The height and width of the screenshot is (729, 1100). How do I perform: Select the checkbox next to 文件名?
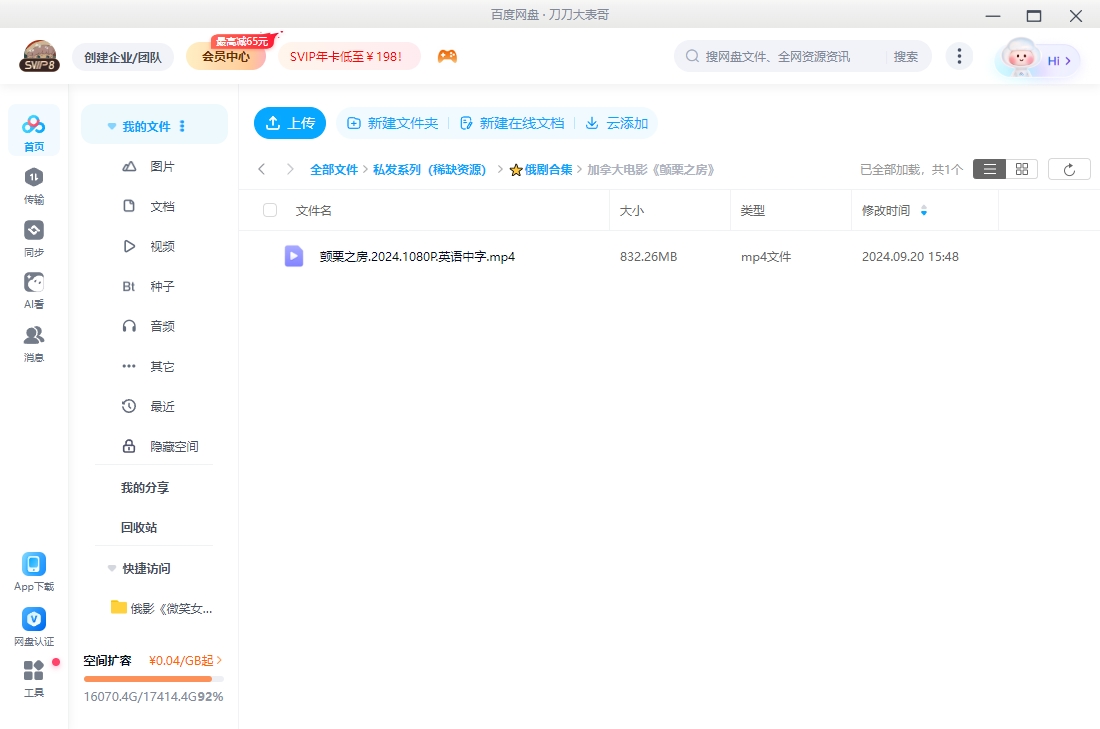[x=269, y=210]
